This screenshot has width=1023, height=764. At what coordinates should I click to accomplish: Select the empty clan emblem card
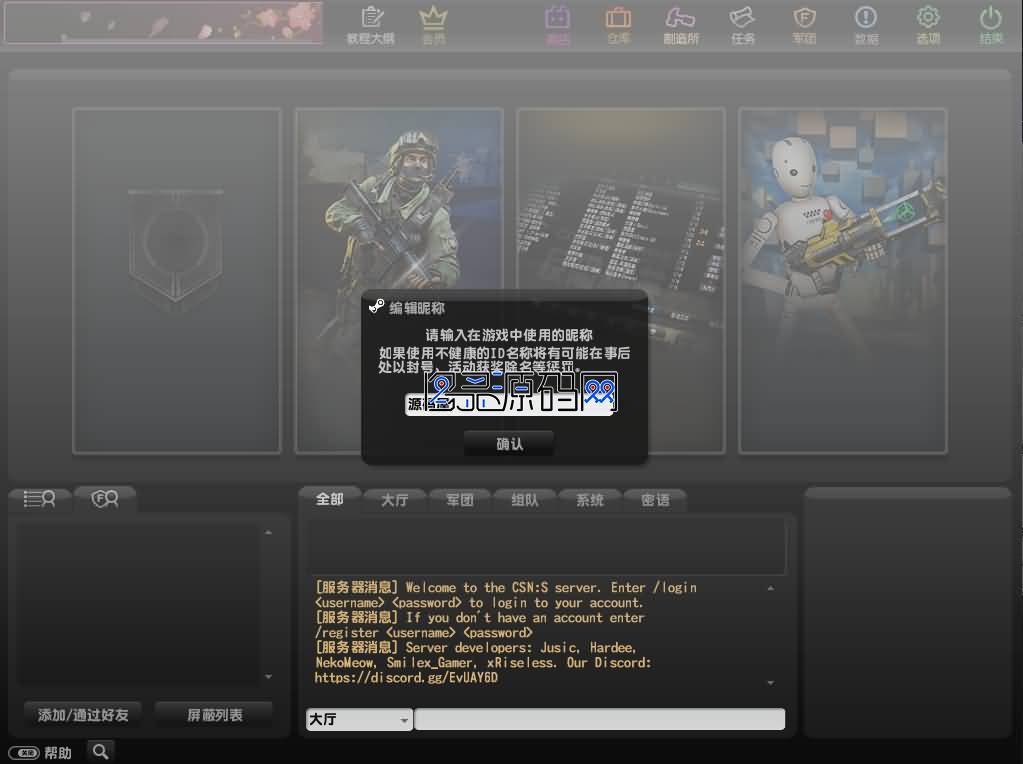tap(177, 281)
